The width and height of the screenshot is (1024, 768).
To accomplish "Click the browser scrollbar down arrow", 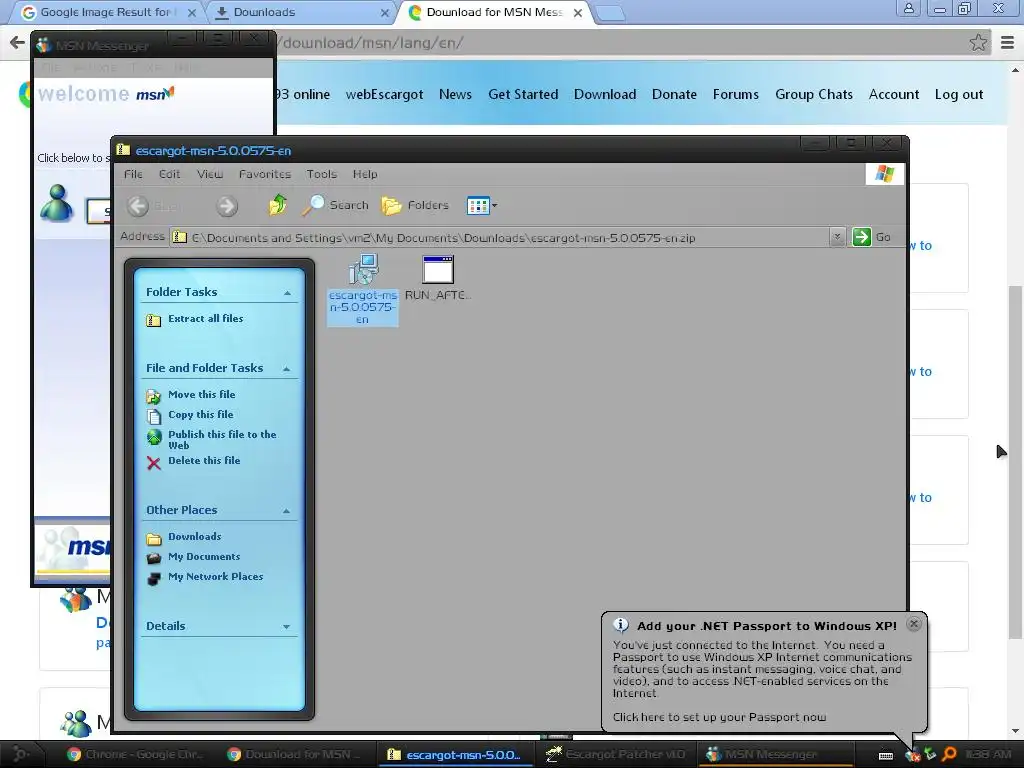I will [1015, 731].
